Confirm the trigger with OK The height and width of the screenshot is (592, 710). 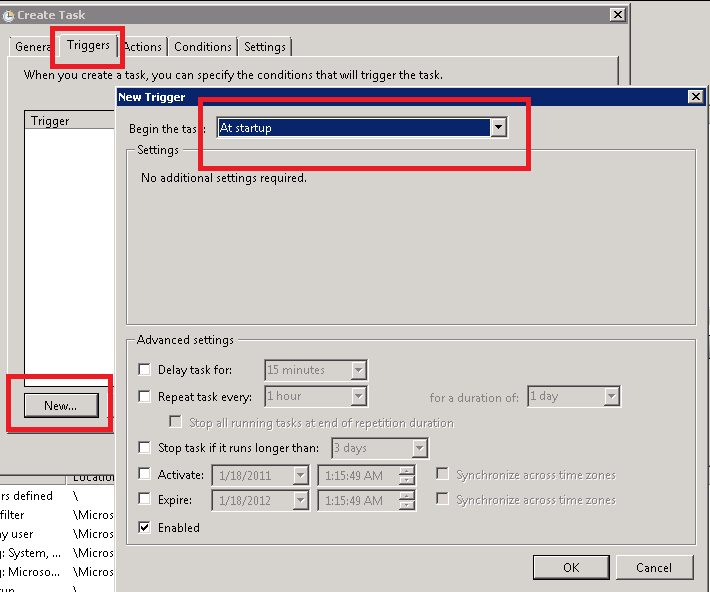571,567
